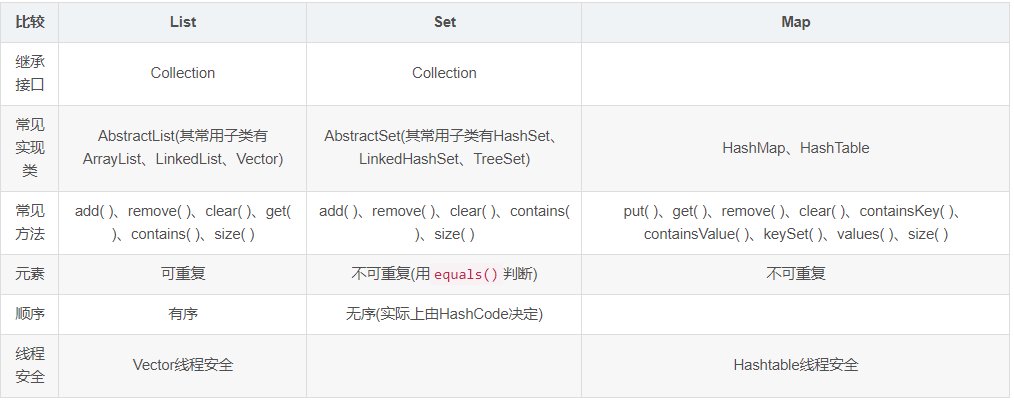Click Collection under the List column
Image resolution: width=1014 pixels, height=401 pixels.
tap(183, 73)
